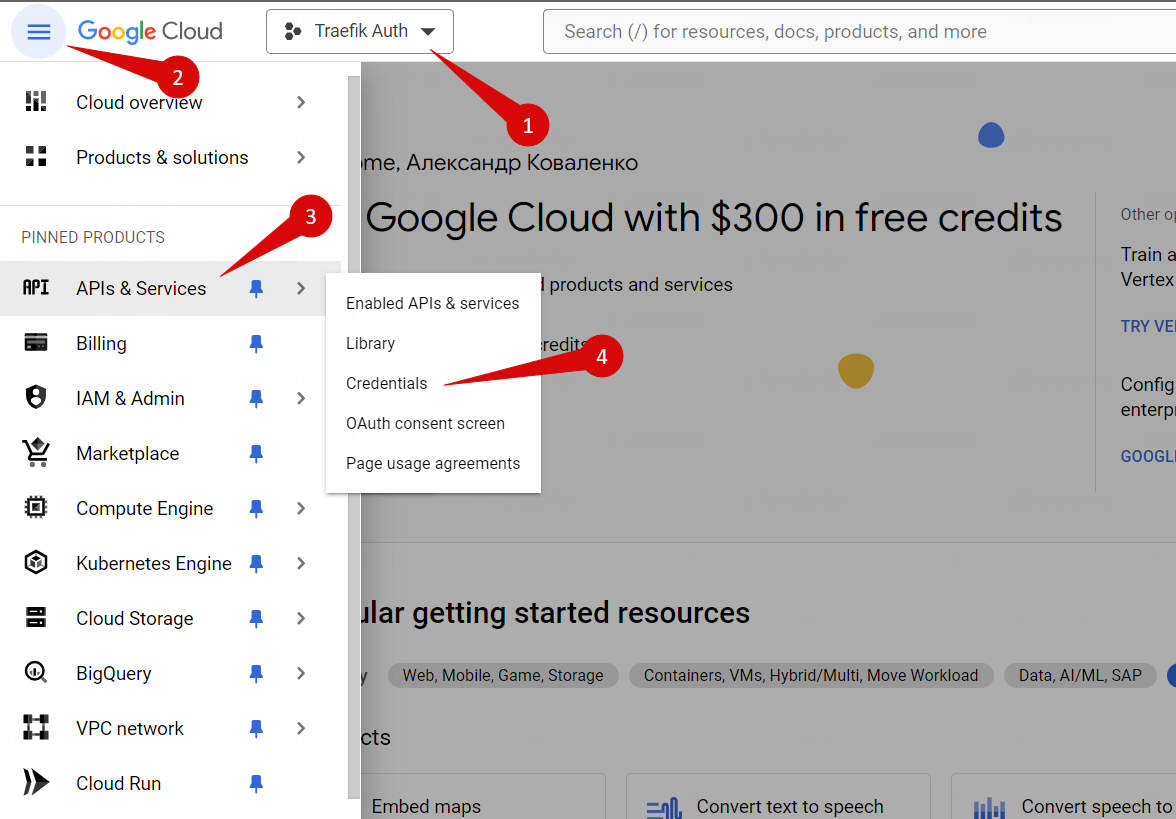Image resolution: width=1176 pixels, height=819 pixels.
Task: Expand the VPC network submenu chevron
Action: (301, 728)
